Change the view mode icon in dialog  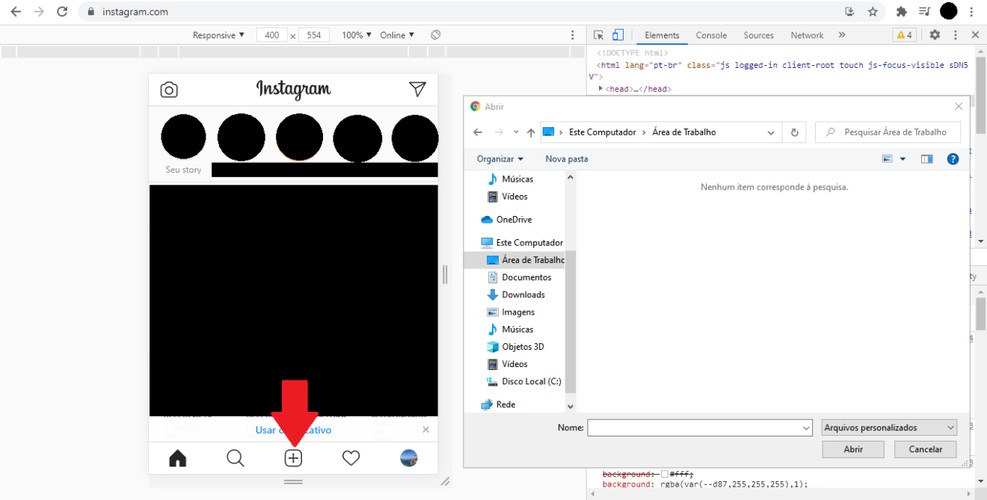coord(888,159)
